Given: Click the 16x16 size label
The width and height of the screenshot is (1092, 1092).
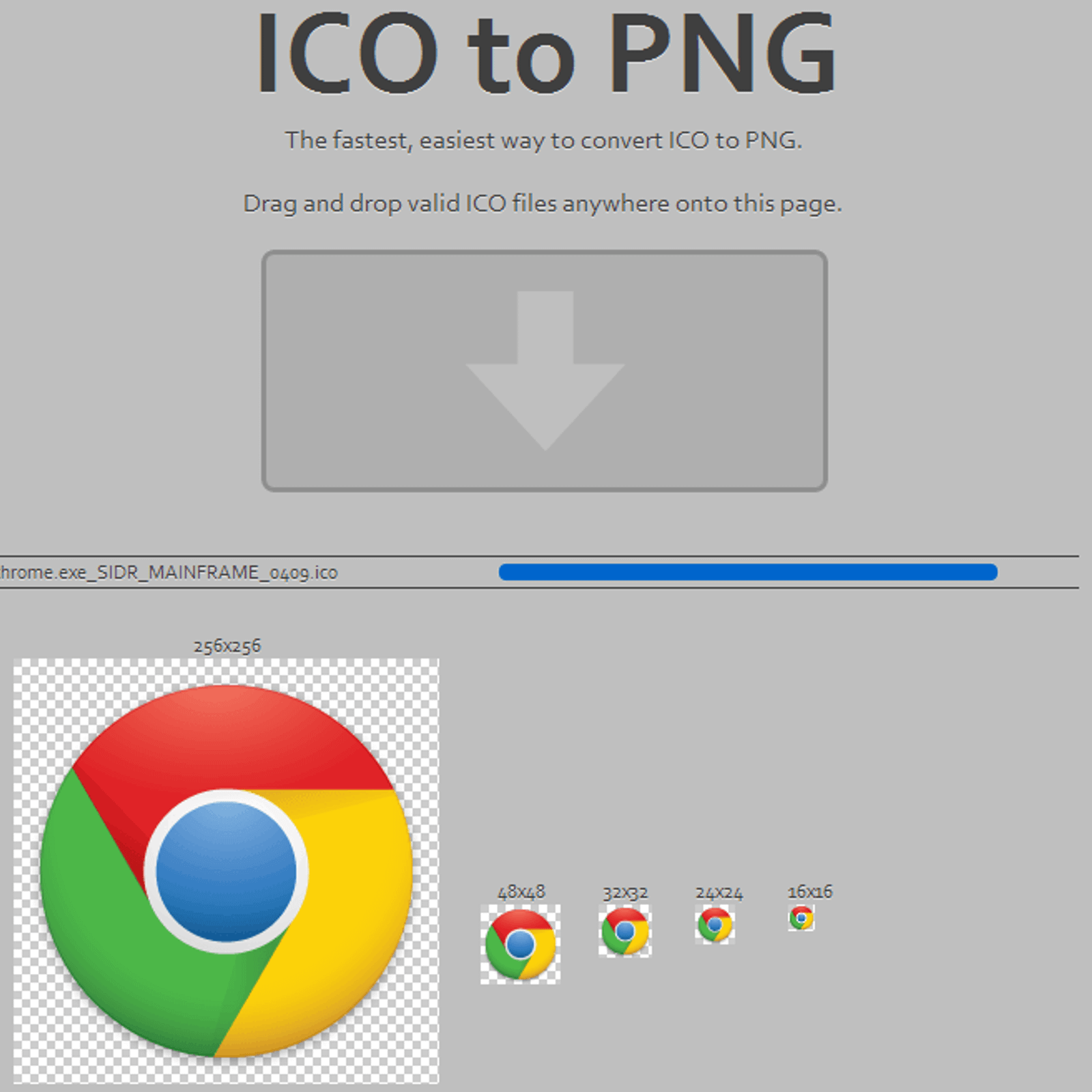Looking at the screenshot, I should pyautogui.click(x=810, y=891).
